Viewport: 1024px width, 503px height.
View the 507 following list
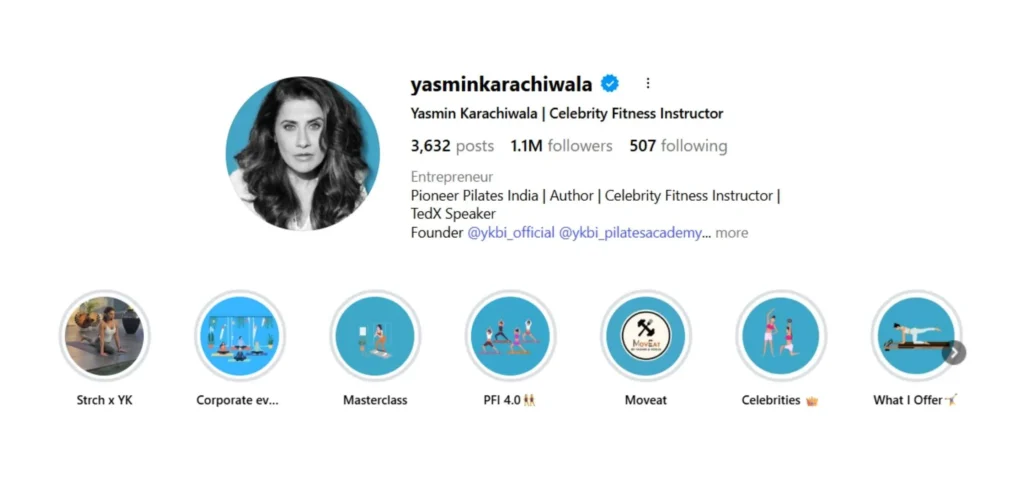678,146
